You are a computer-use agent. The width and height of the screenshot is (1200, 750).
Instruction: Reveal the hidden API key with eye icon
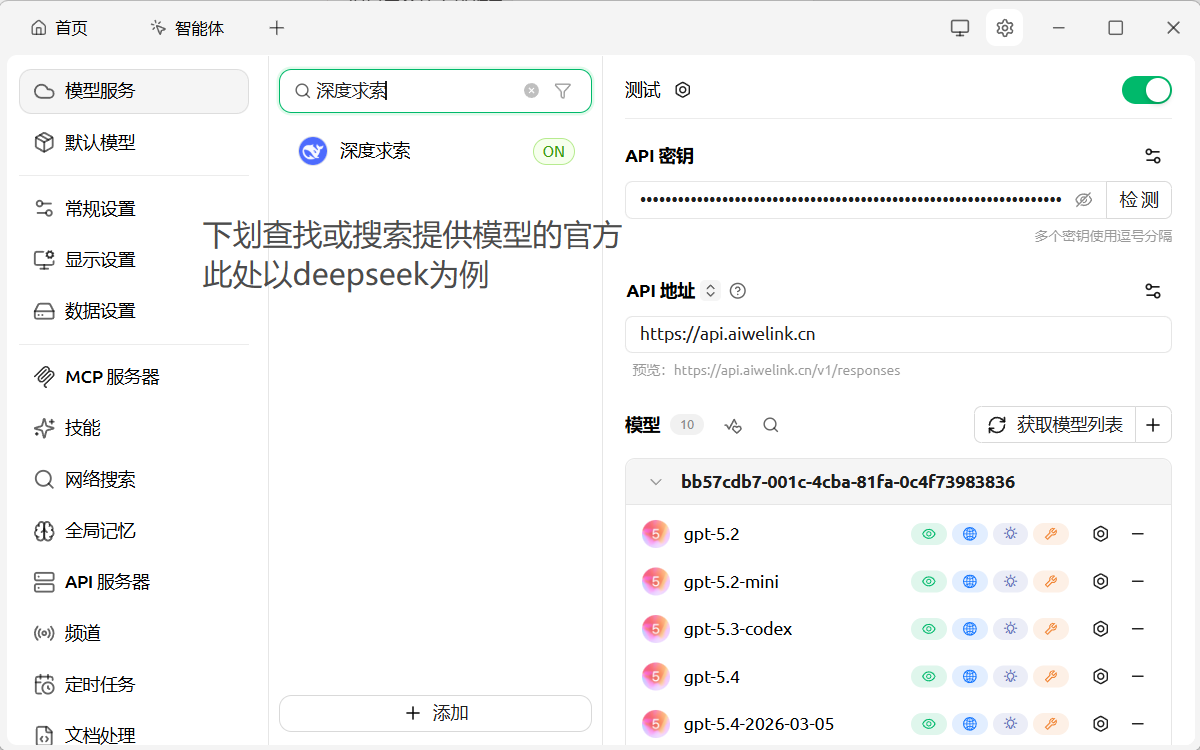1084,200
